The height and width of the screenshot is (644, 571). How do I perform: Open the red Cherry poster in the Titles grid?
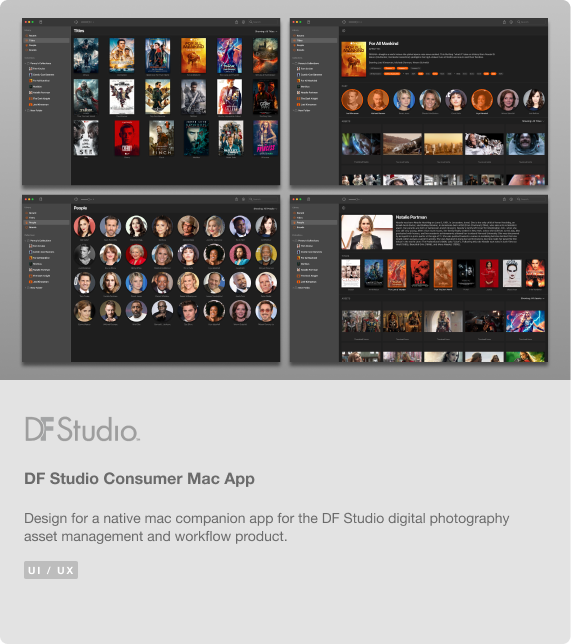tap(127, 138)
